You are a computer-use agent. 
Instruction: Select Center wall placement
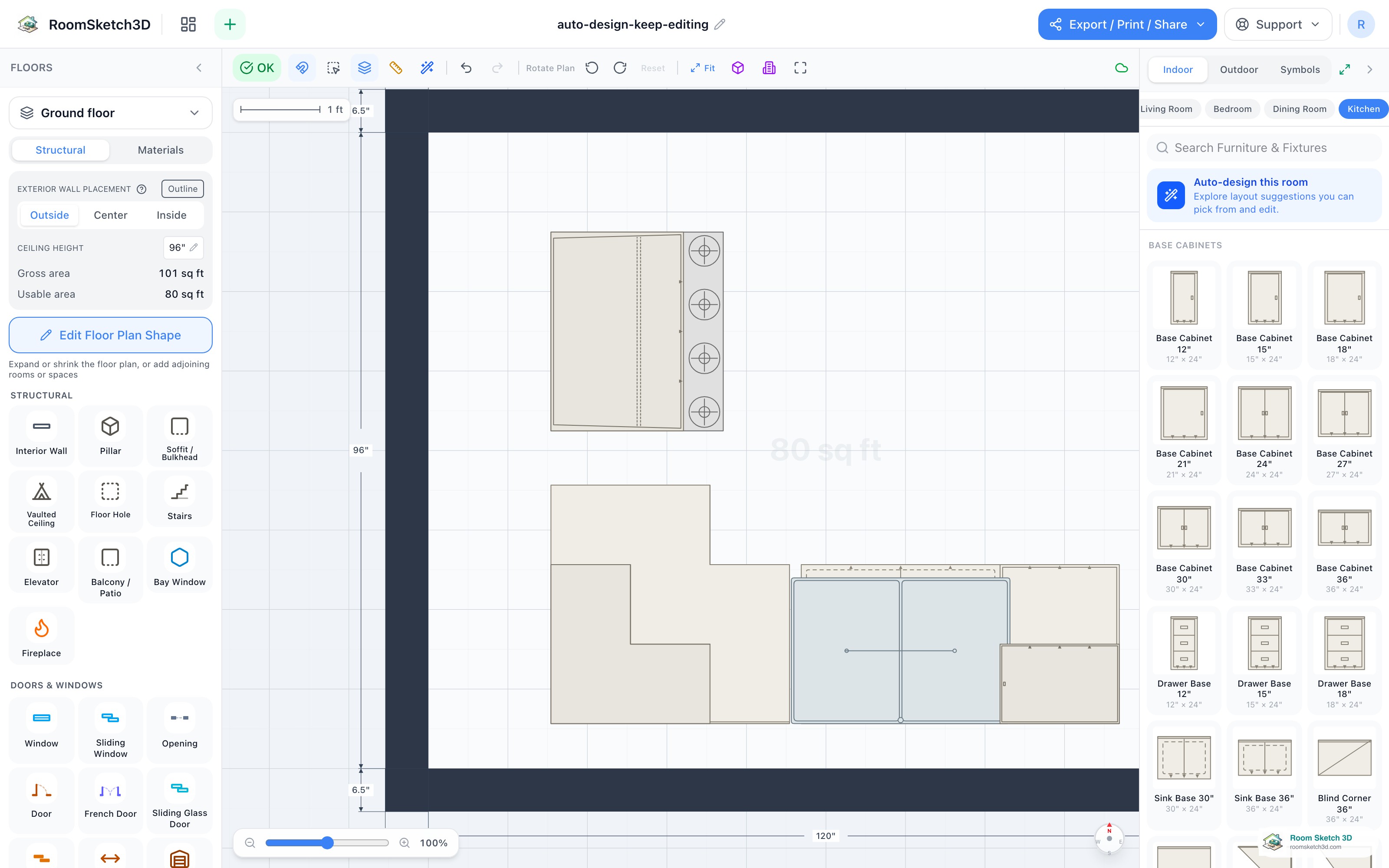point(111,215)
